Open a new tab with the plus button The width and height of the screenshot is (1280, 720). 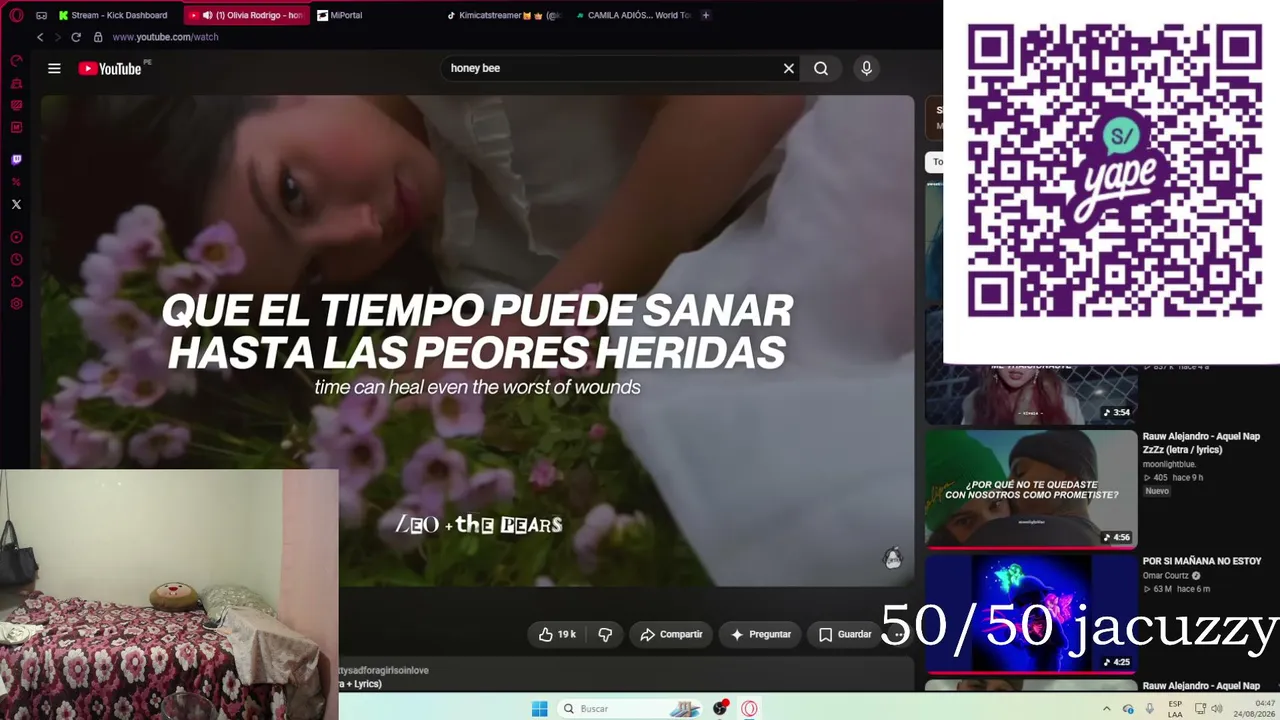tap(705, 15)
